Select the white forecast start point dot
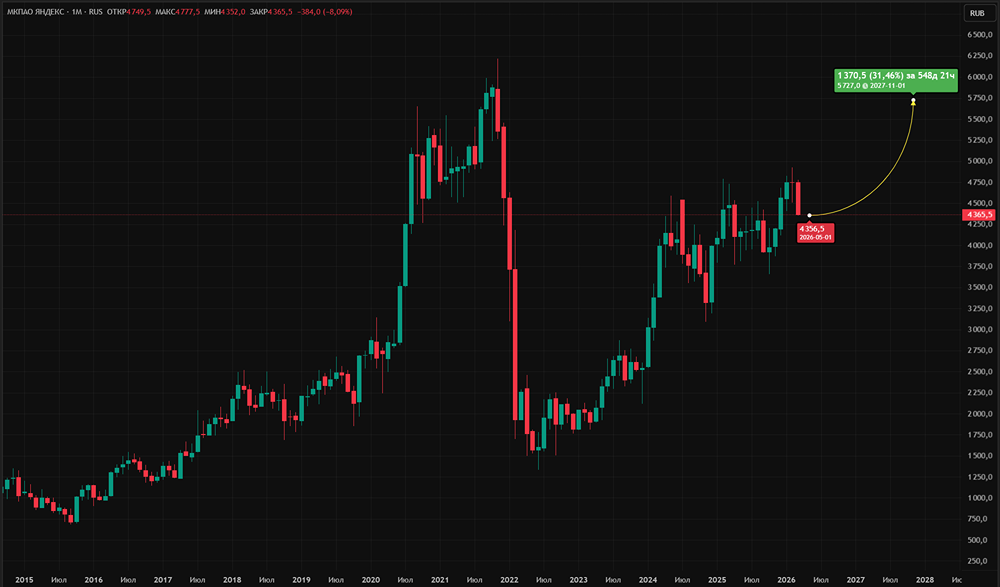This screenshot has width=1000, height=587. point(809,215)
